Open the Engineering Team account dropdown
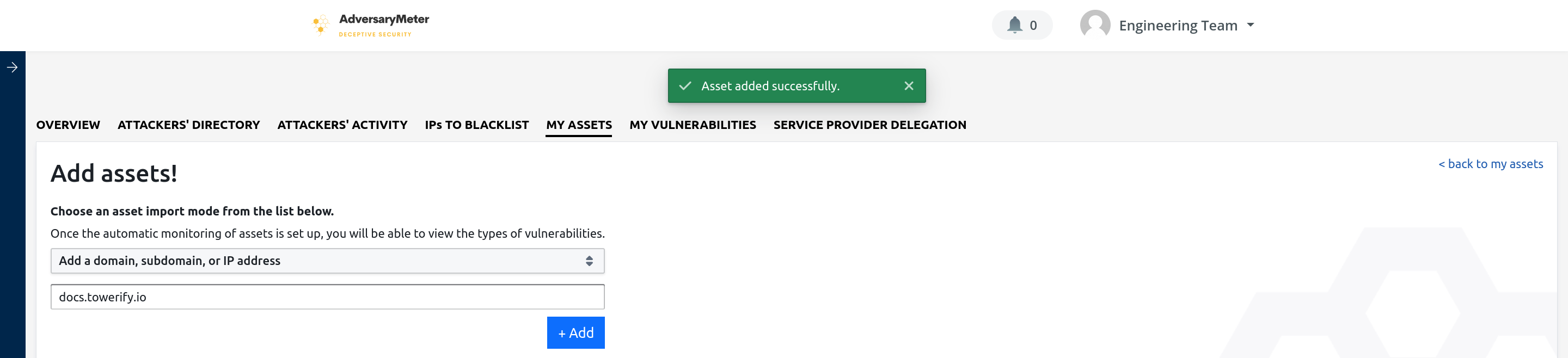This screenshot has width=1568, height=358. [1186, 26]
